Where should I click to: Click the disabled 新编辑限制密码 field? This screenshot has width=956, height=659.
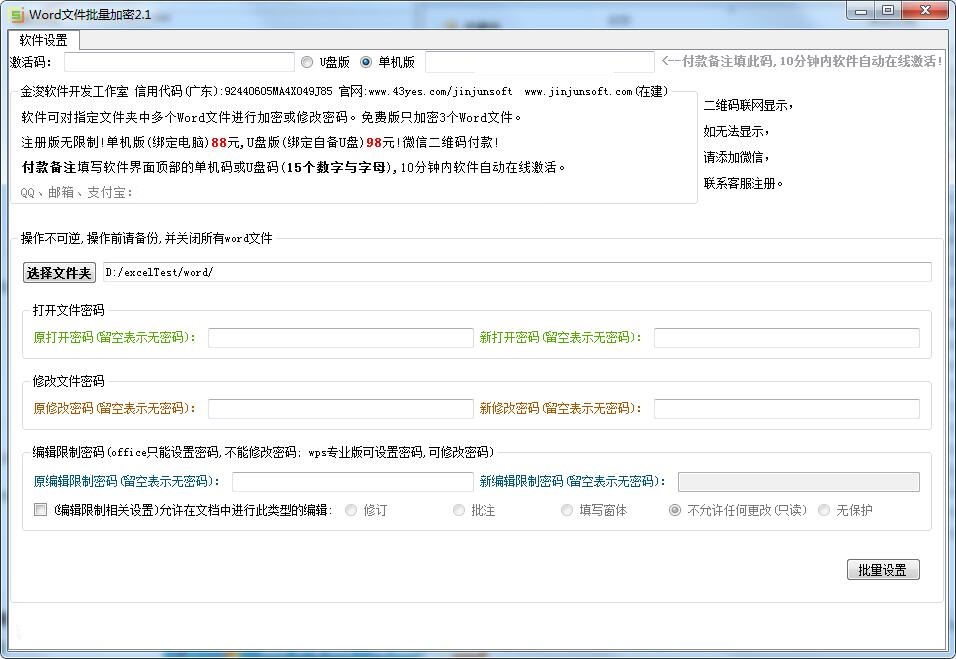tap(799, 482)
